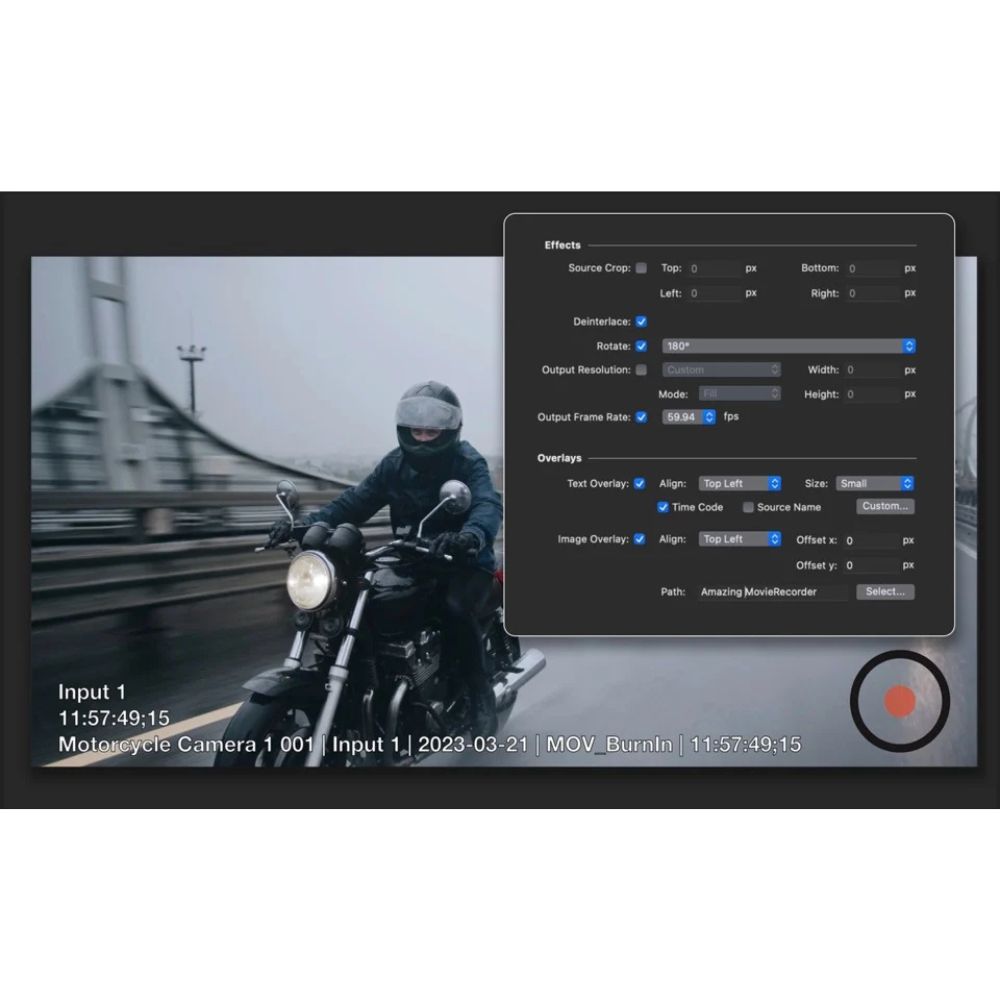1000x1000 pixels.
Task: Click the Custom... button
Action: pyautogui.click(x=885, y=506)
